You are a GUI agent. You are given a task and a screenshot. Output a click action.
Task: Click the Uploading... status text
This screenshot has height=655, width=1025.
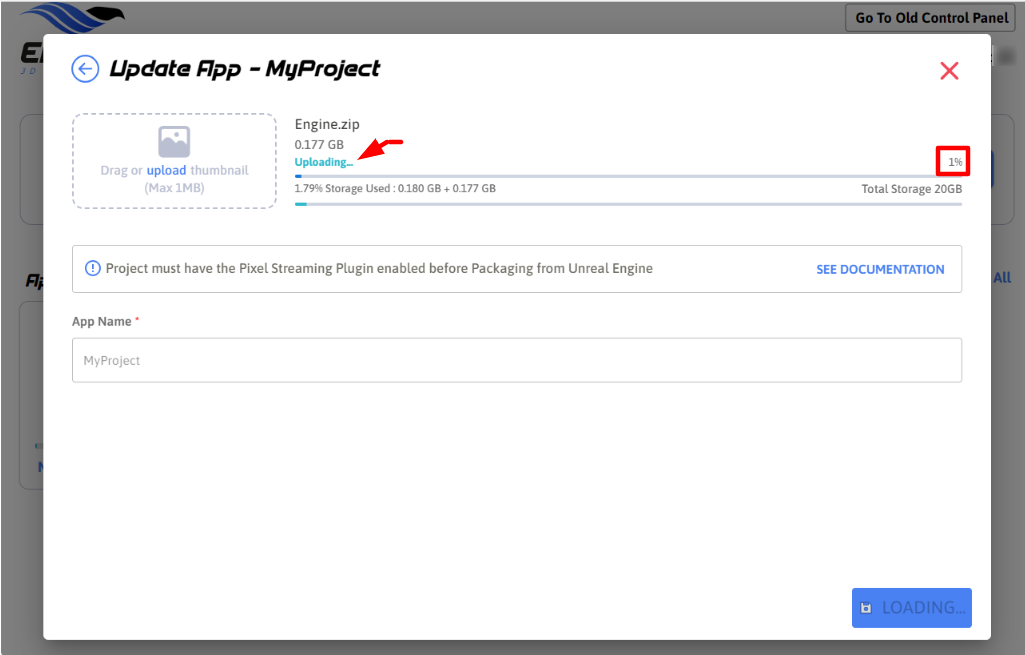(323, 162)
